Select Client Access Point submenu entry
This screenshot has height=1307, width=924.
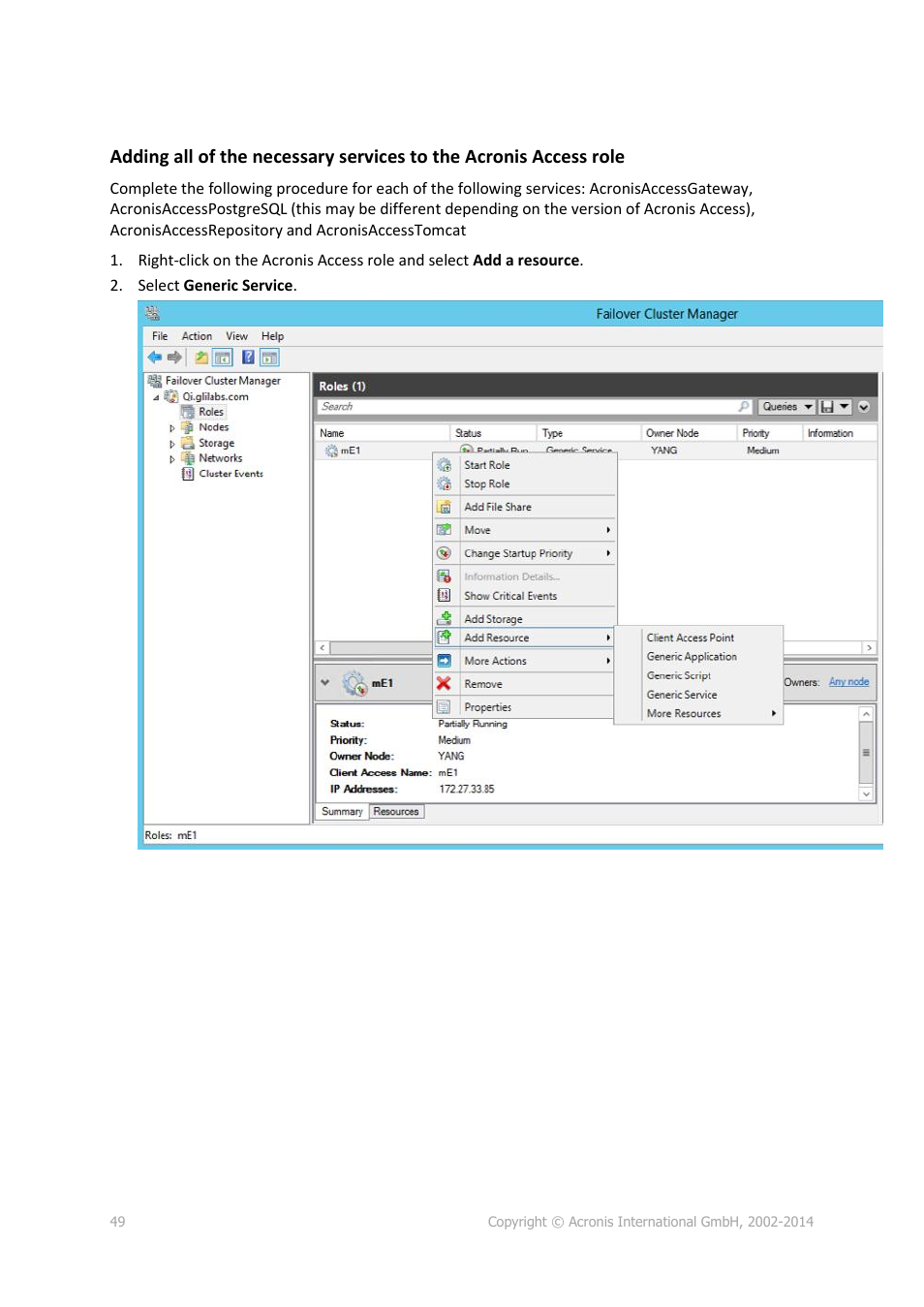tap(691, 638)
